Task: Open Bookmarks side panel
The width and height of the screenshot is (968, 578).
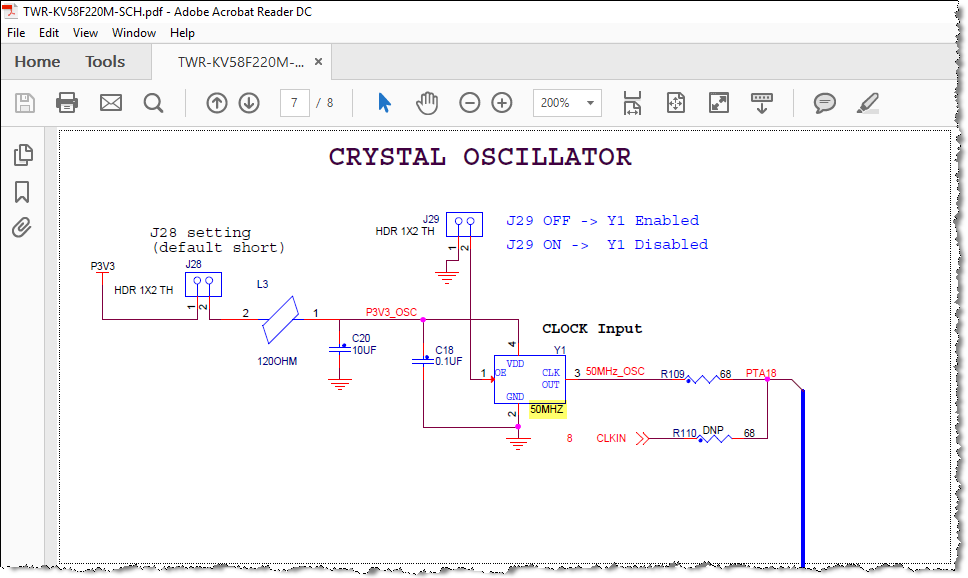Action: [22, 192]
